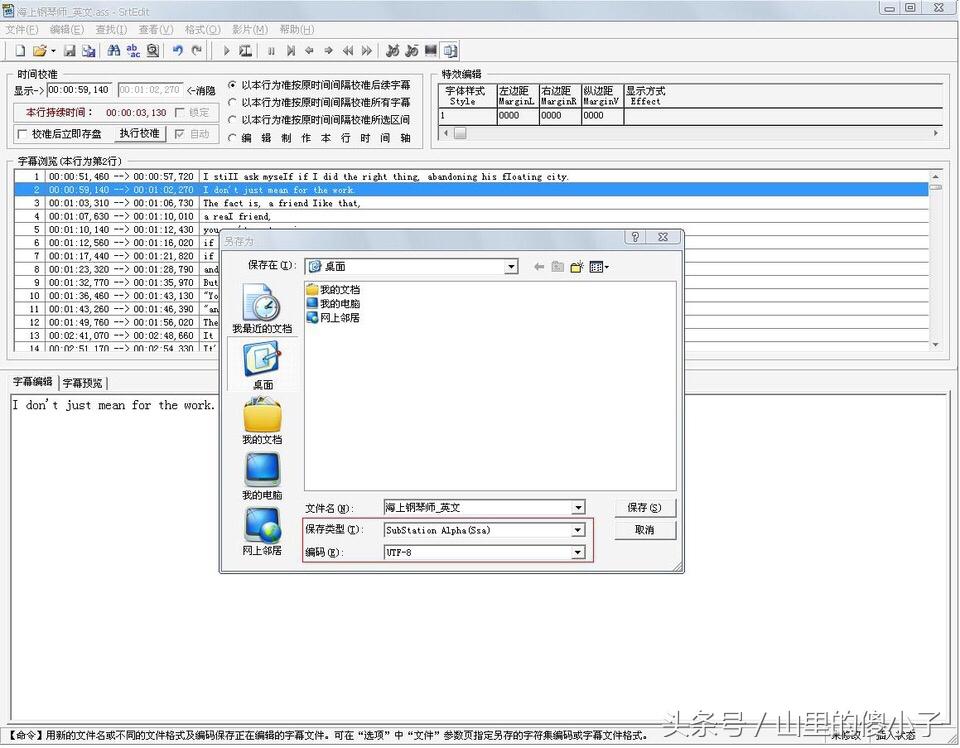960x748 pixels.
Task: Enable 校准后立即存盘 checkbox
Action: [x=22, y=134]
